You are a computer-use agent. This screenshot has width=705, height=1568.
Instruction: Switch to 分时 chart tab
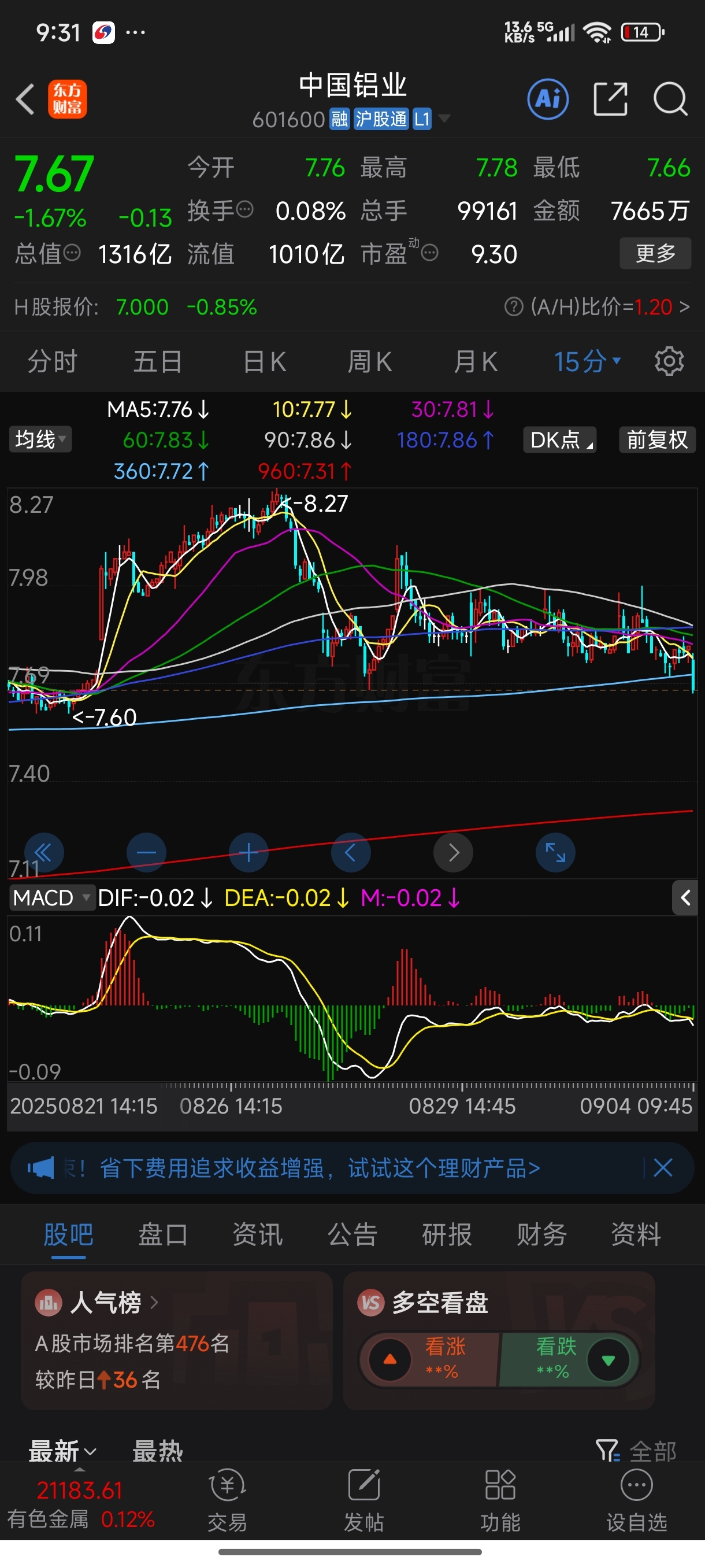click(x=53, y=361)
